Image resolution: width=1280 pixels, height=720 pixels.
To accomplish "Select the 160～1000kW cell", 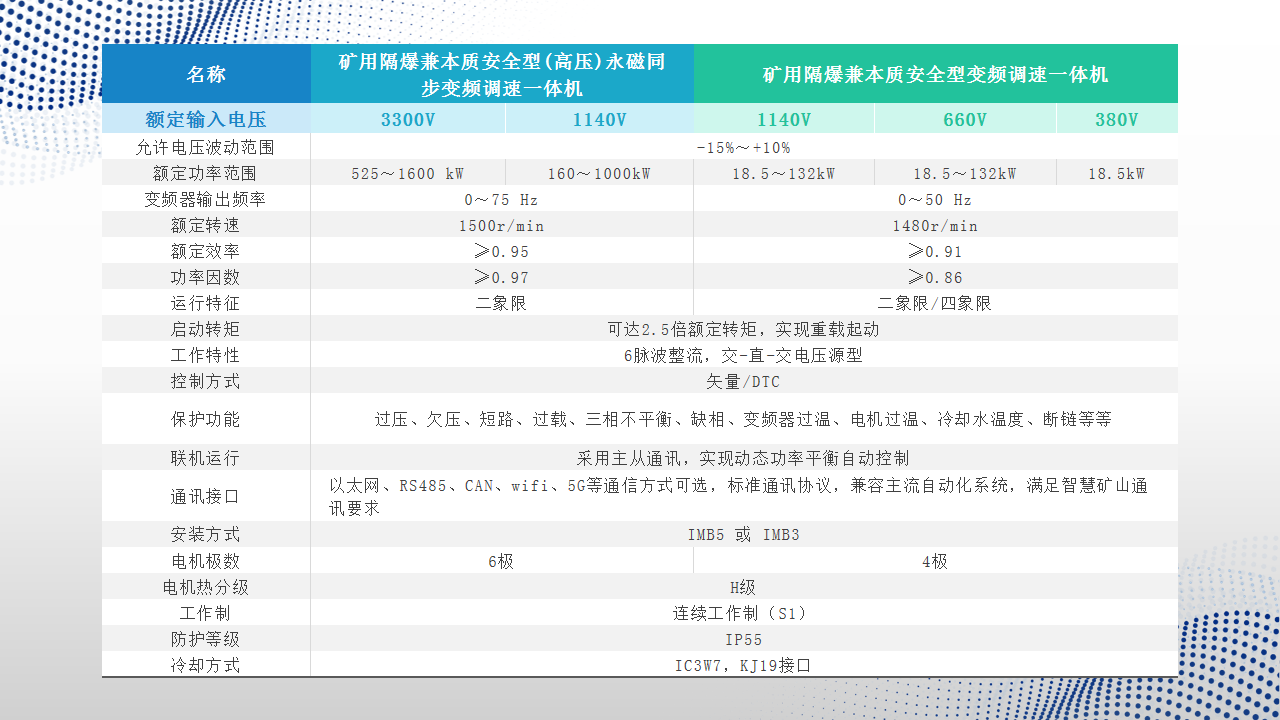I will (599, 173).
